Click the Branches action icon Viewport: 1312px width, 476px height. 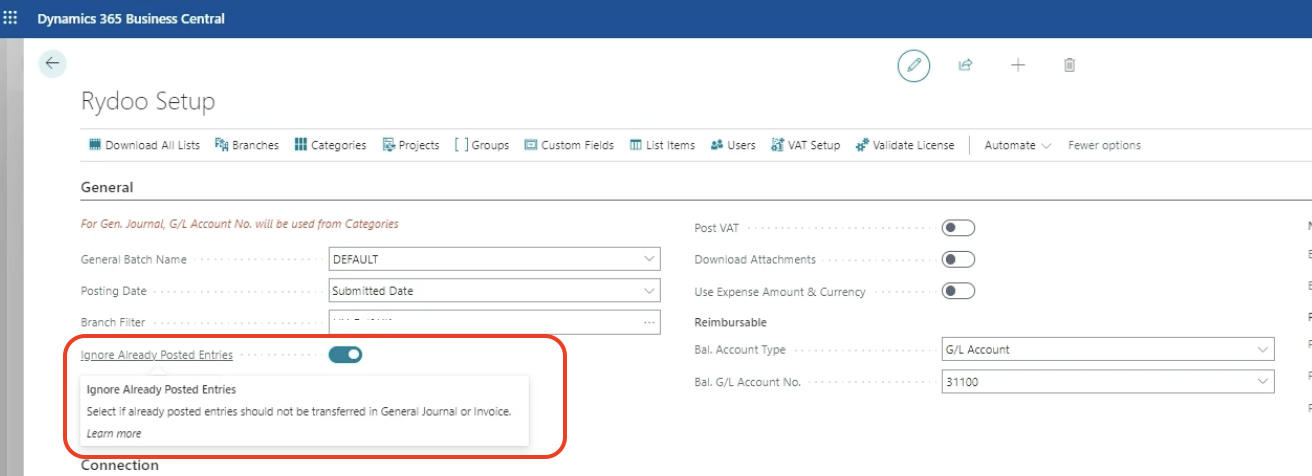[222, 145]
